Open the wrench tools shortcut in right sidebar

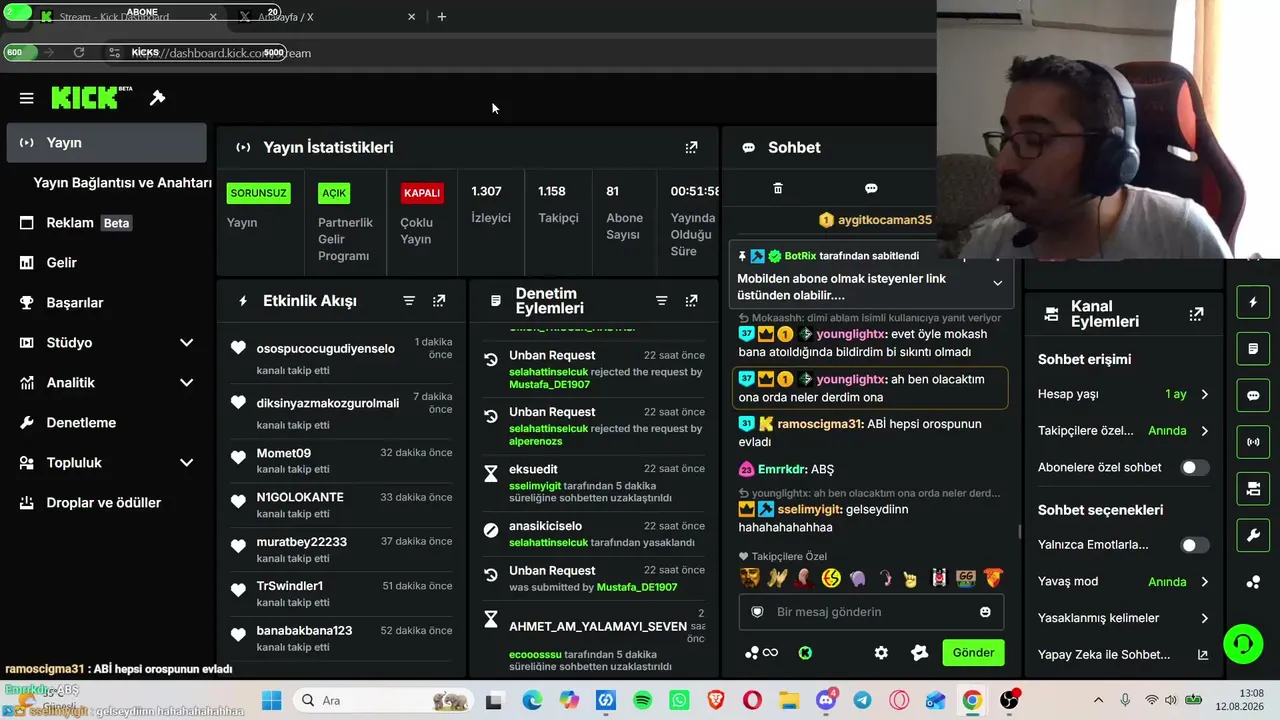coord(1253,535)
